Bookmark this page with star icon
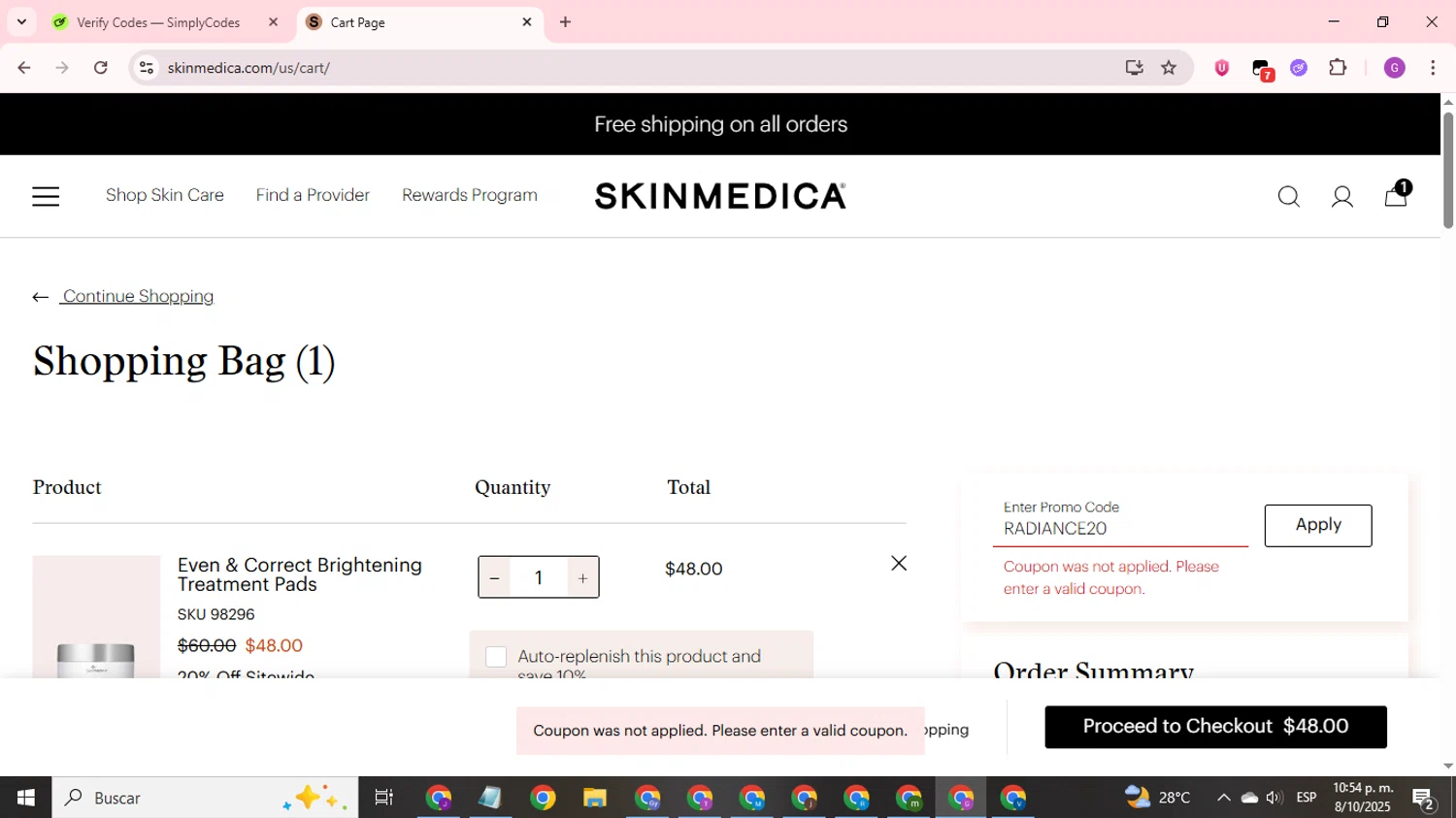1456x818 pixels. pos(1169,68)
